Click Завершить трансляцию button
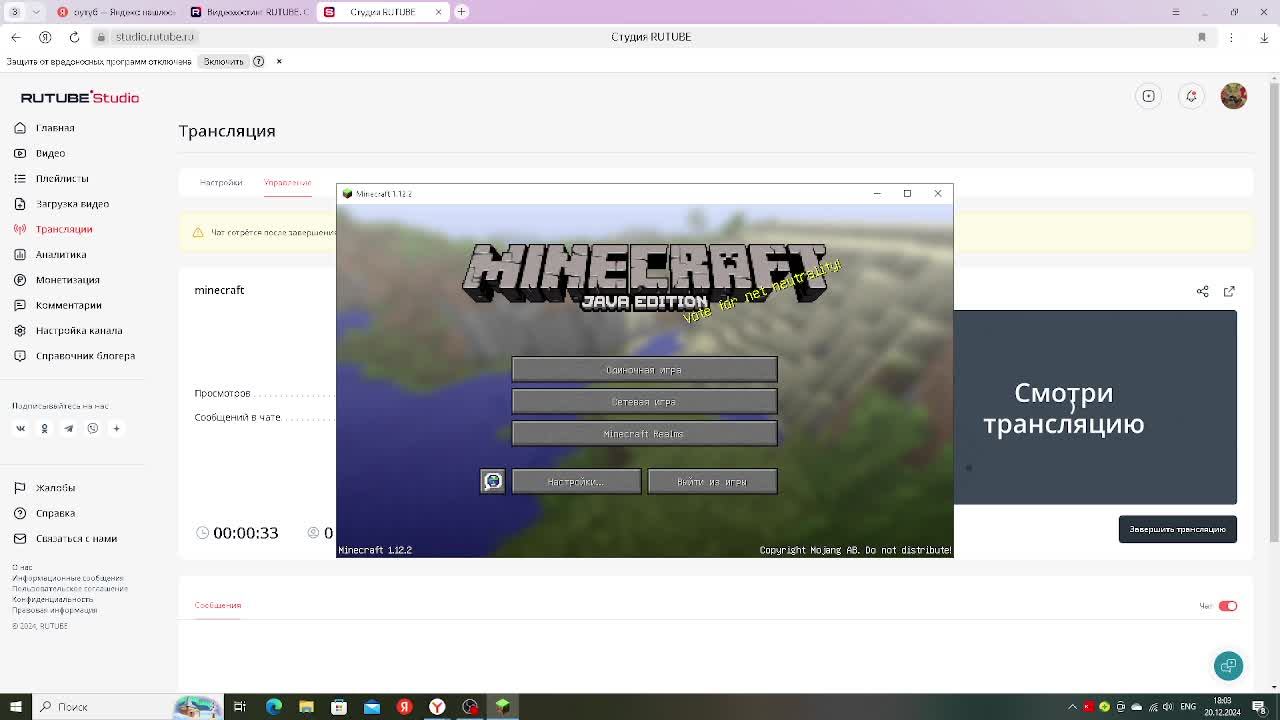Screen dimensions: 1280x720 [1178, 529]
